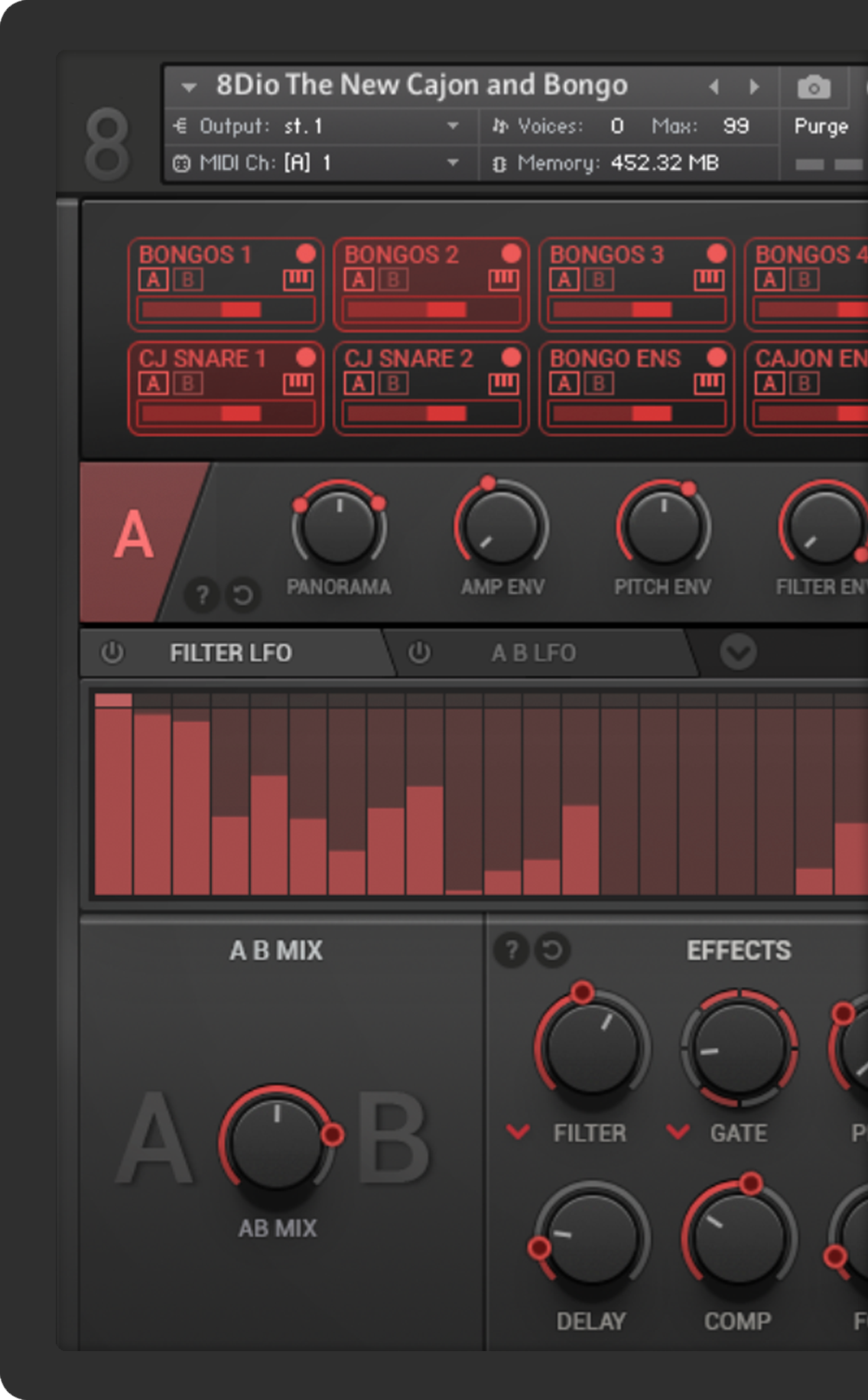Adjust the PANORAMA knob
Screen dimensions: 868x1400
pos(339,526)
